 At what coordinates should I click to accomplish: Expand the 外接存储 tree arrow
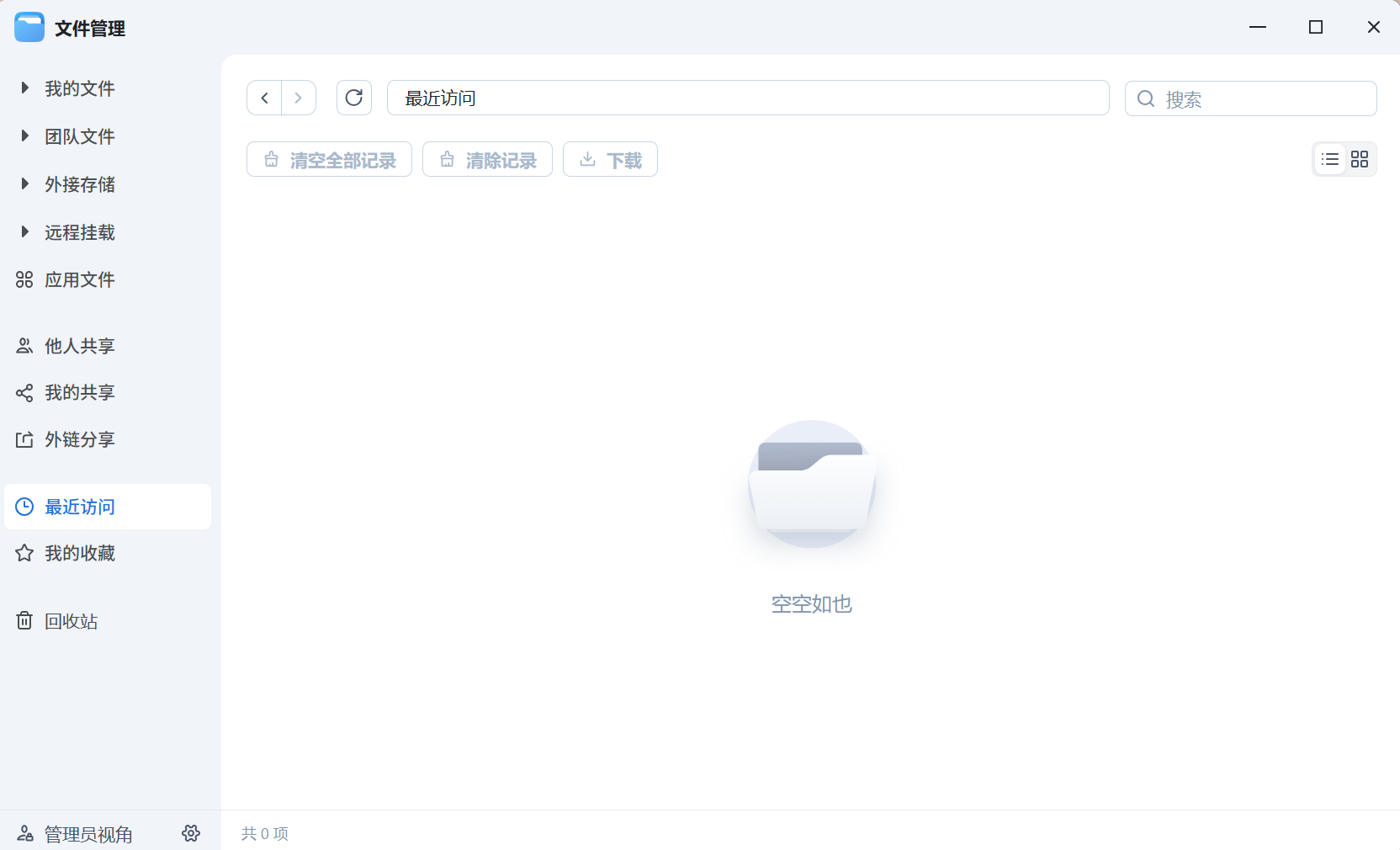[x=24, y=183]
